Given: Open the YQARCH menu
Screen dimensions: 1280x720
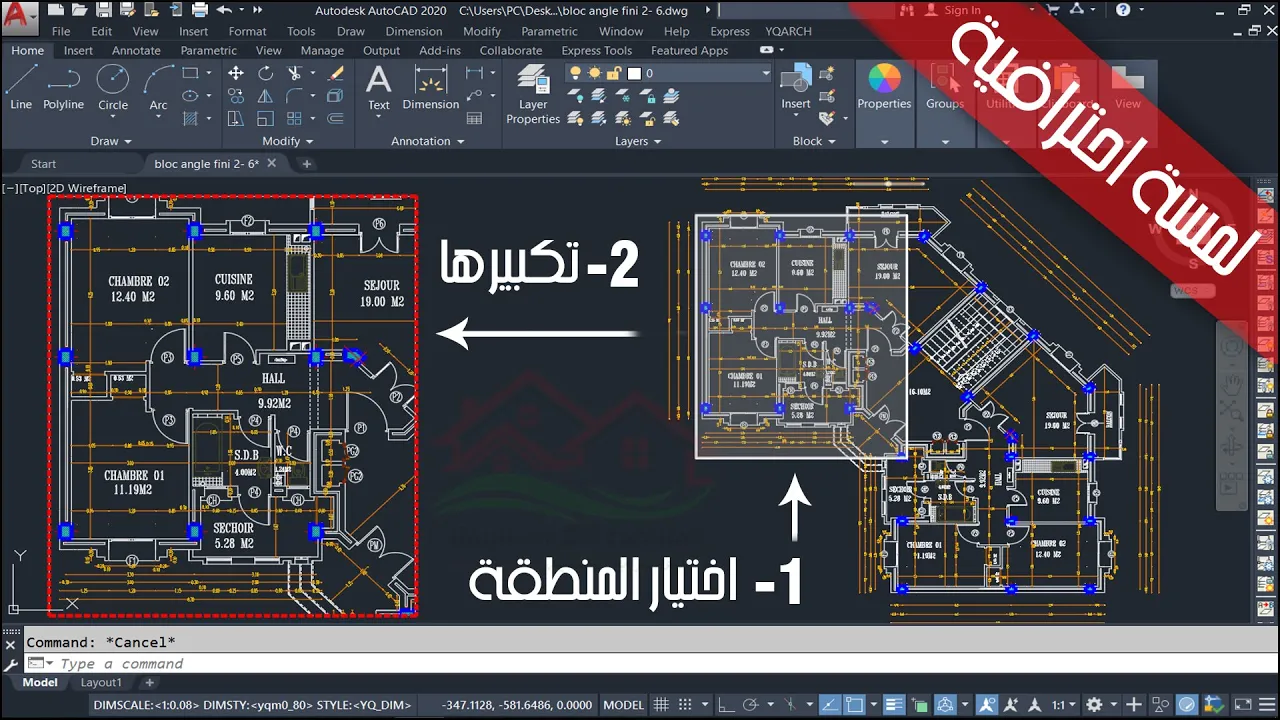Looking at the screenshot, I should point(789,31).
